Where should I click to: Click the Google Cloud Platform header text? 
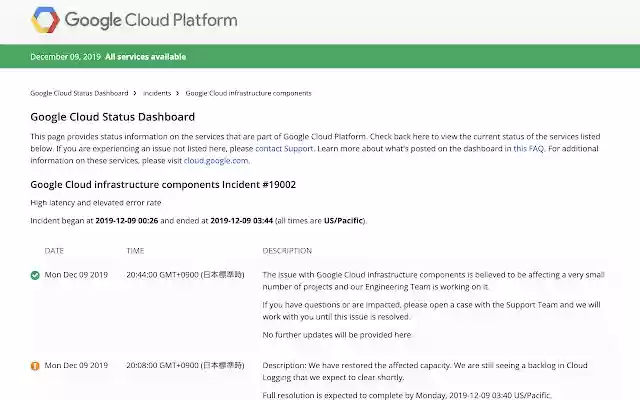pyautogui.click(x=151, y=20)
